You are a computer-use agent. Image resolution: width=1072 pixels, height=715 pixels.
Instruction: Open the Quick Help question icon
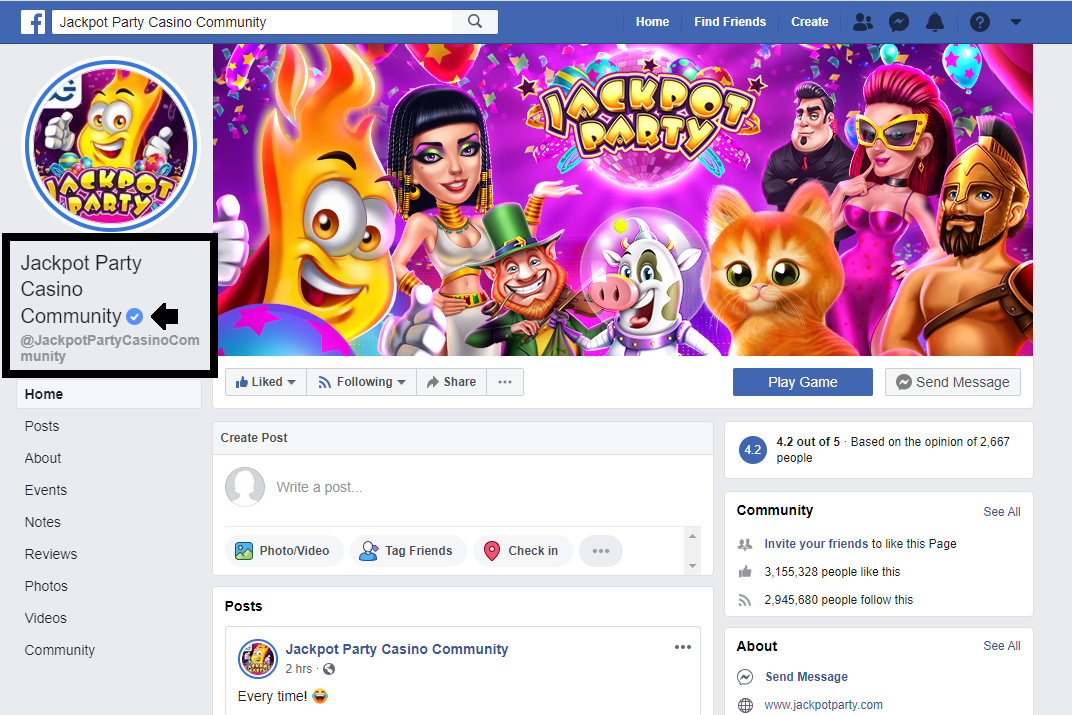(x=980, y=21)
